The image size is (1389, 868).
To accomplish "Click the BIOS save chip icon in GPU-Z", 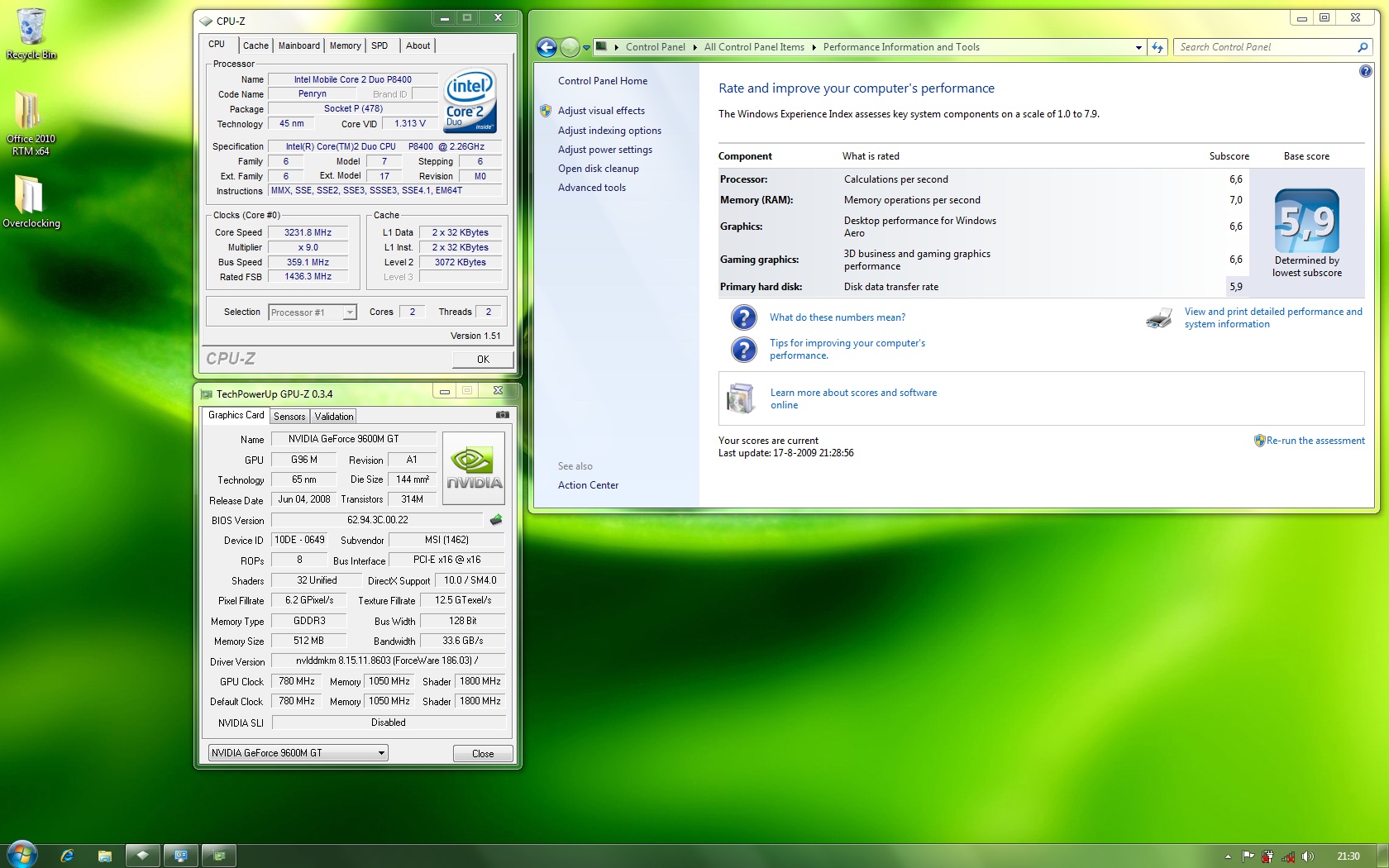I will [496, 520].
